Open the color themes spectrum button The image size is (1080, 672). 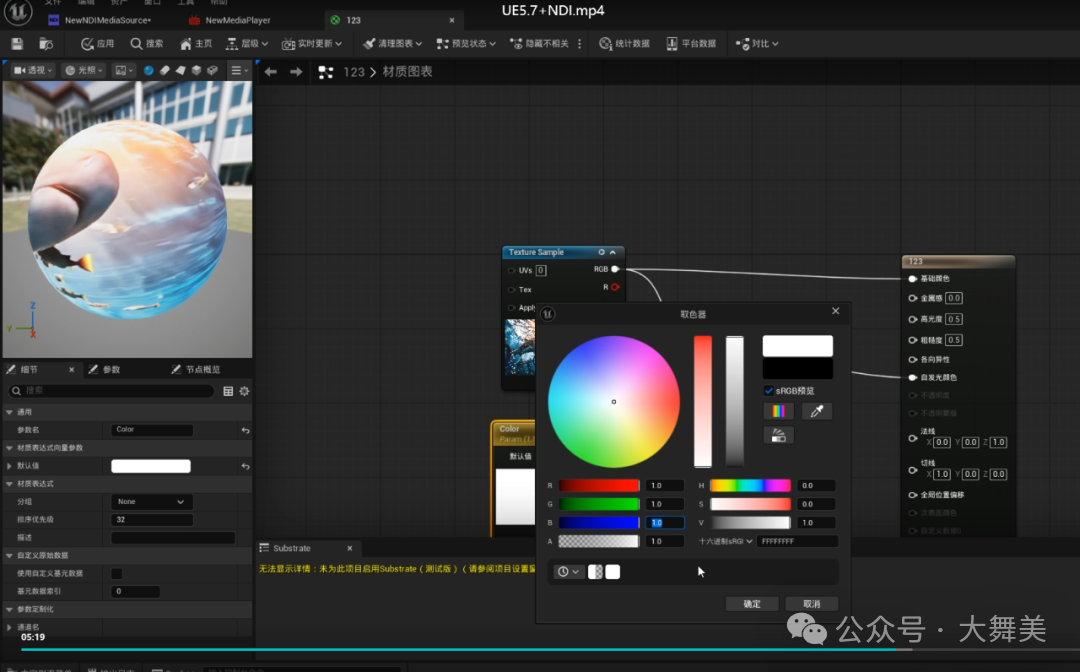(778, 411)
